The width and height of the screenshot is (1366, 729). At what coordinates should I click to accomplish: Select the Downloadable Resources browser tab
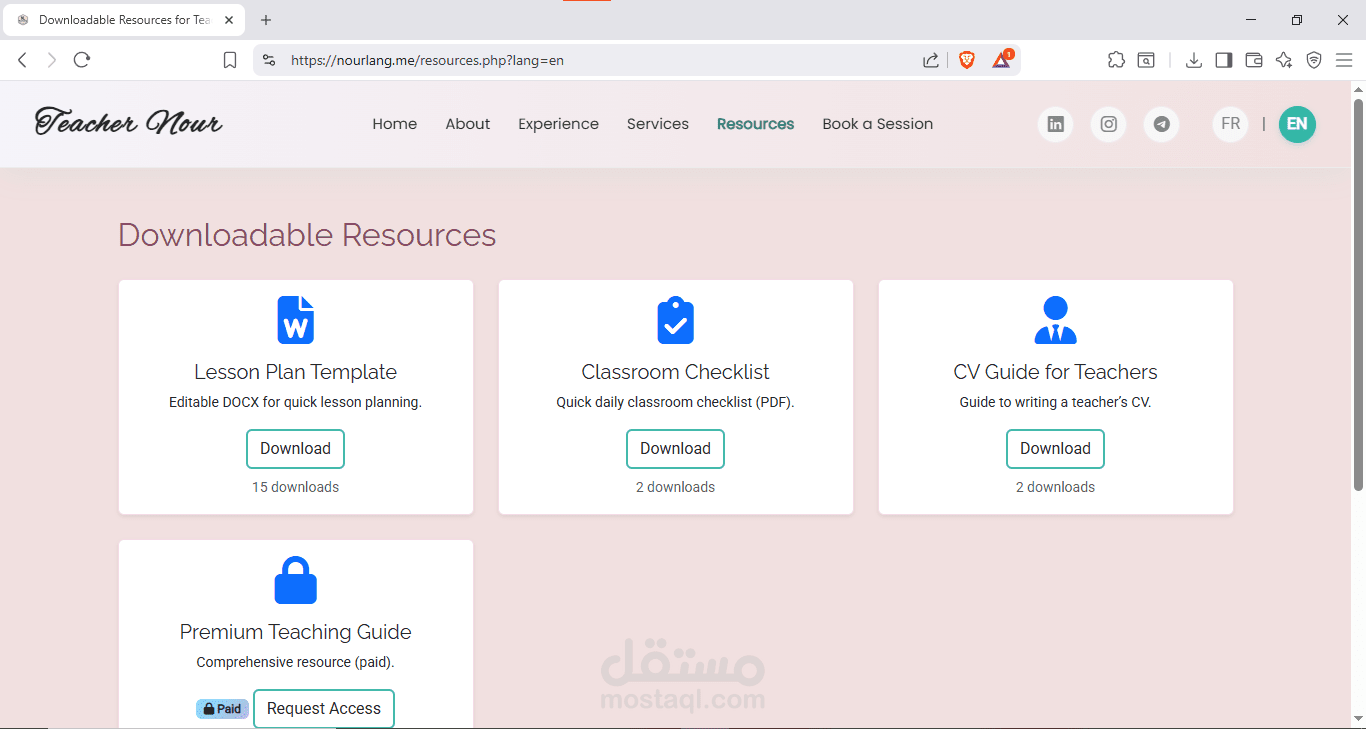[x=123, y=20]
